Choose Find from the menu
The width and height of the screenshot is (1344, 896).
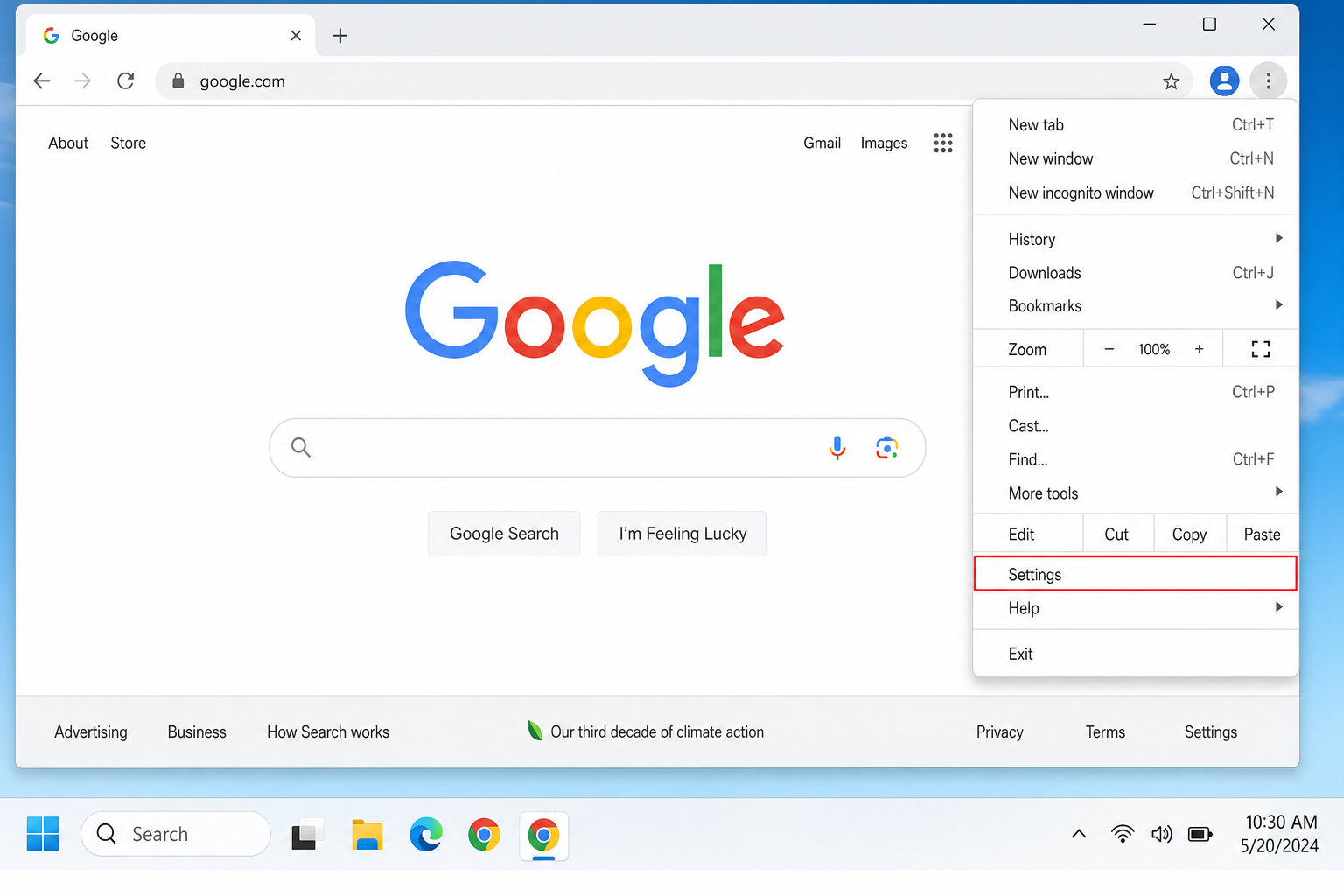(x=1136, y=459)
